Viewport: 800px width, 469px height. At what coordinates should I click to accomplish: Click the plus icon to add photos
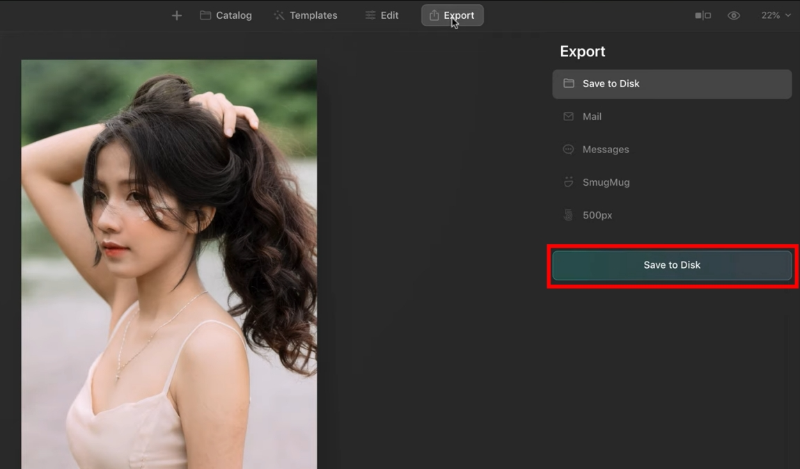tap(177, 15)
